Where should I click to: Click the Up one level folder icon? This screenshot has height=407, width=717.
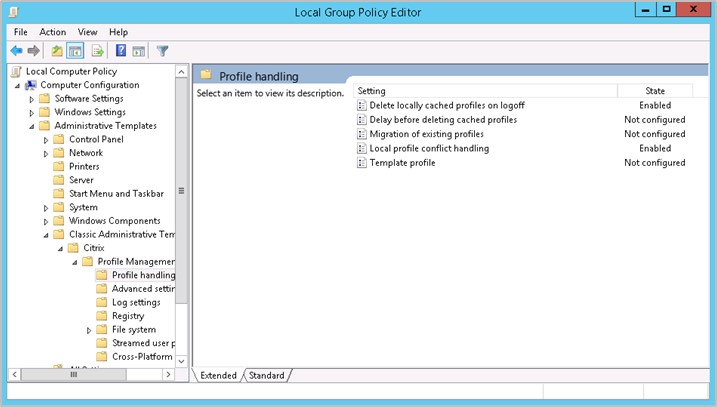coord(57,51)
